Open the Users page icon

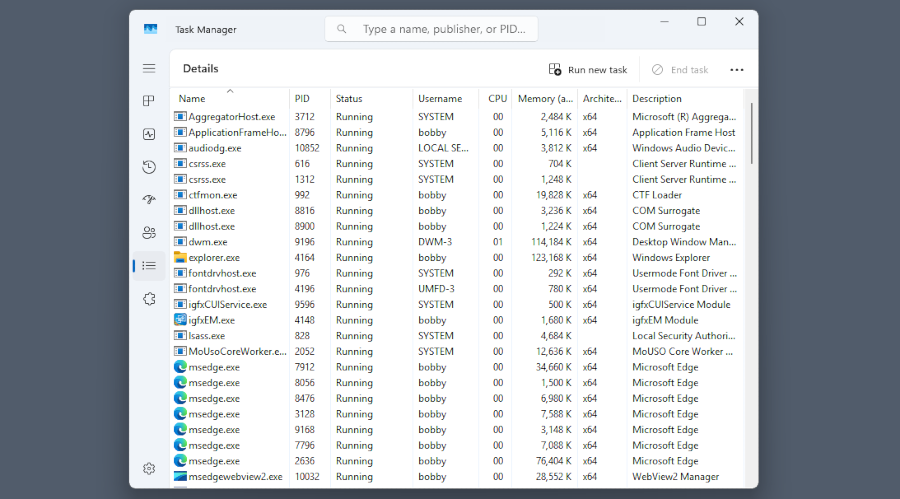click(x=149, y=233)
